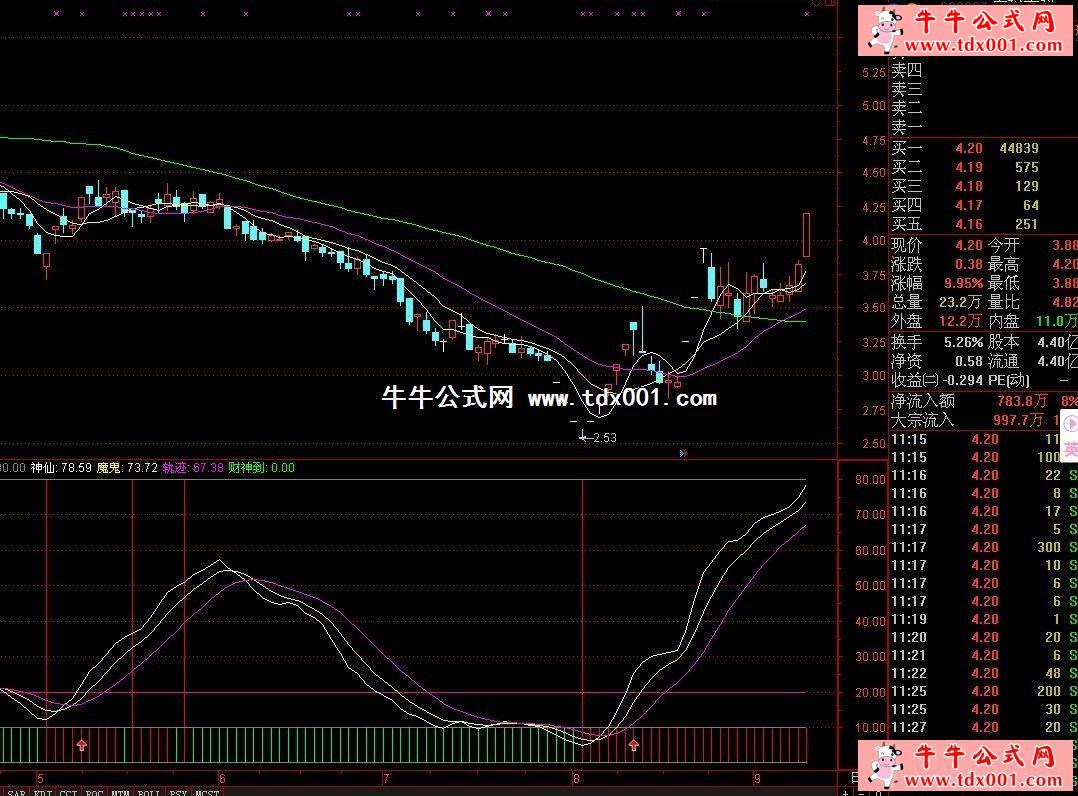Click the PE(动) label
The height and width of the screenshot is (796, 1078).
tap(1009, 380)
